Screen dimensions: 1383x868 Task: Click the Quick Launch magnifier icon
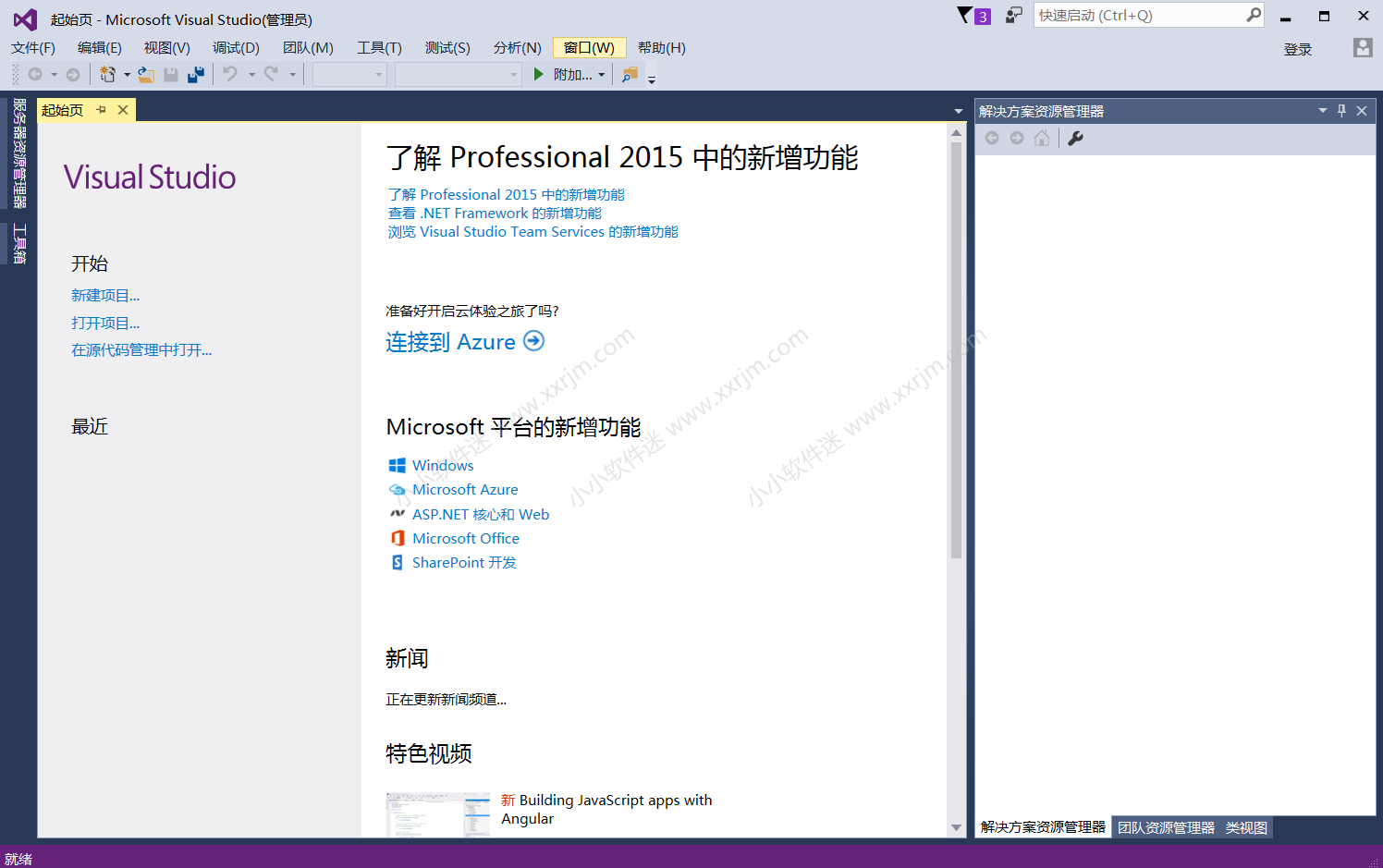click(1254, 15)
